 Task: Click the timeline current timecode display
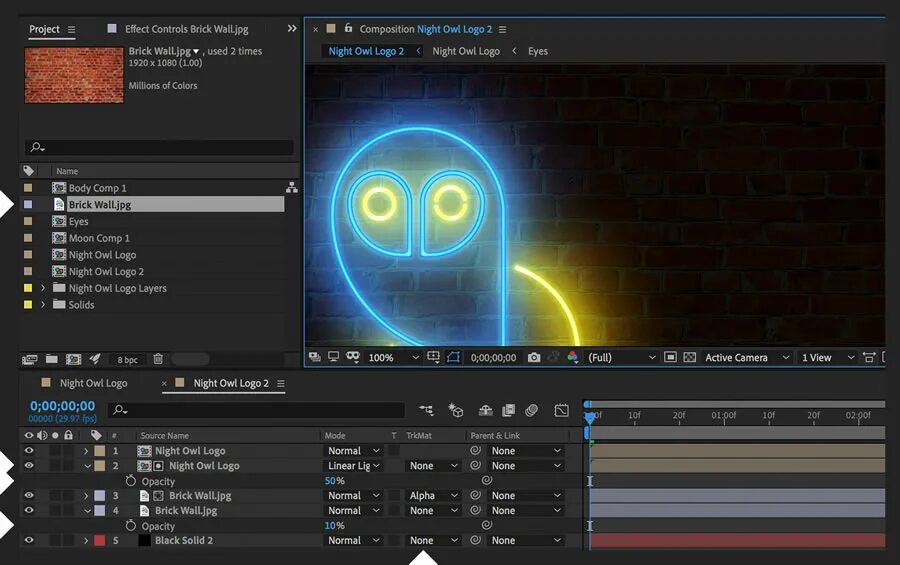(x=63, y=406)
